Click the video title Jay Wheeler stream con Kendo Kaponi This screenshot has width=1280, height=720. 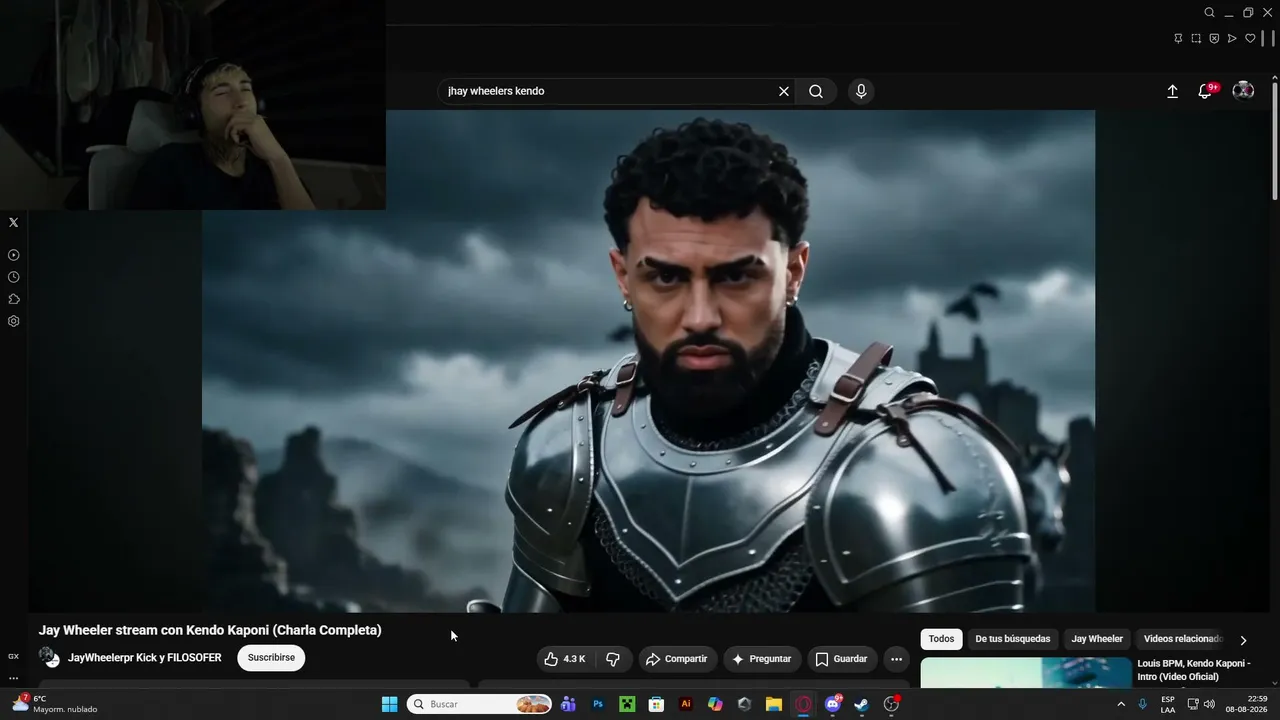coord(210,630)
